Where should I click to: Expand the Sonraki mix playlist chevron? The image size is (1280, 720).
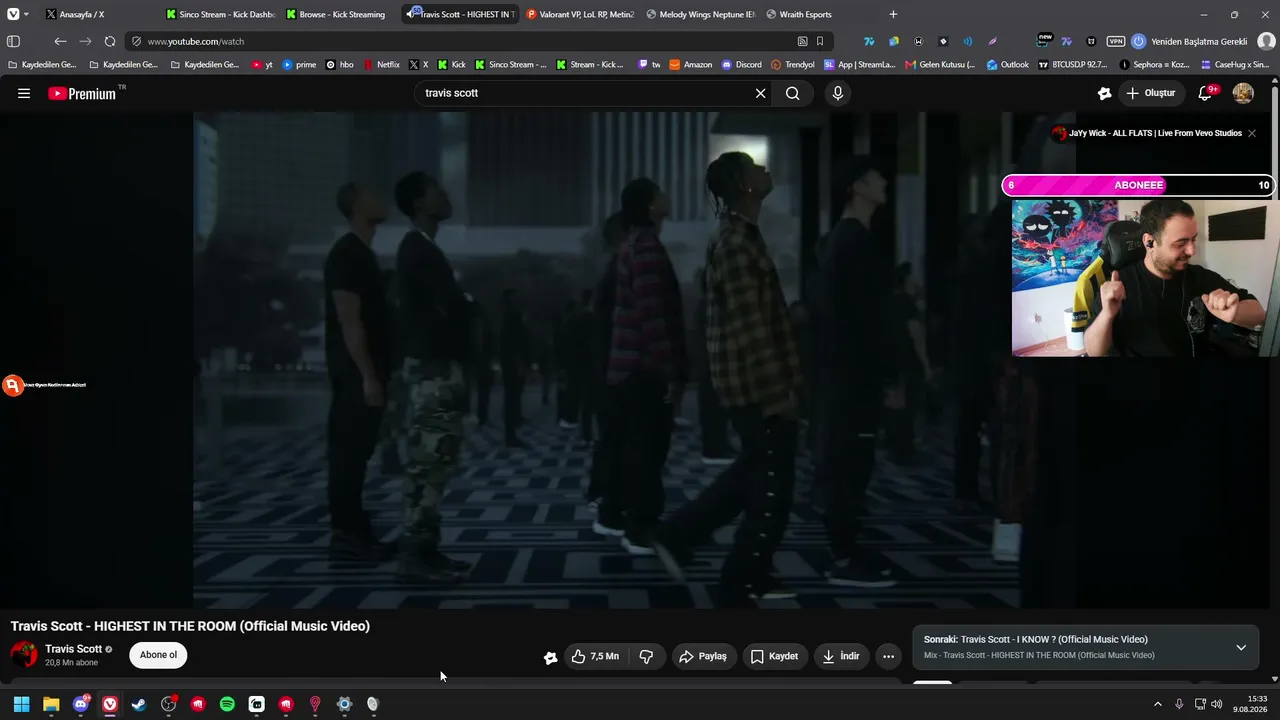(1241, 647)
